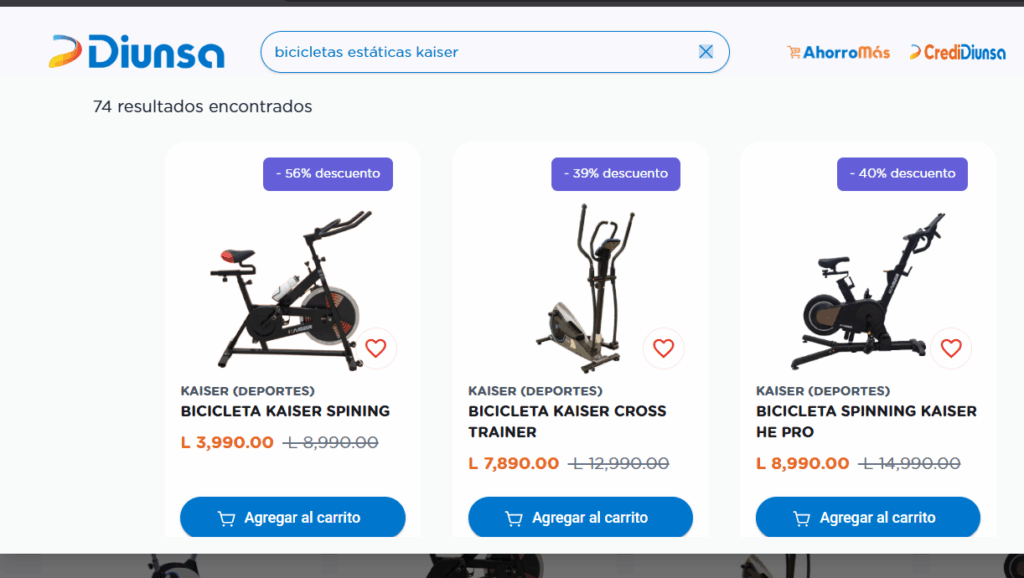The height and width of the screenshot is (578, 1024).
Task: Click the 56% descuento badge
Action: (x=328, y=174)
